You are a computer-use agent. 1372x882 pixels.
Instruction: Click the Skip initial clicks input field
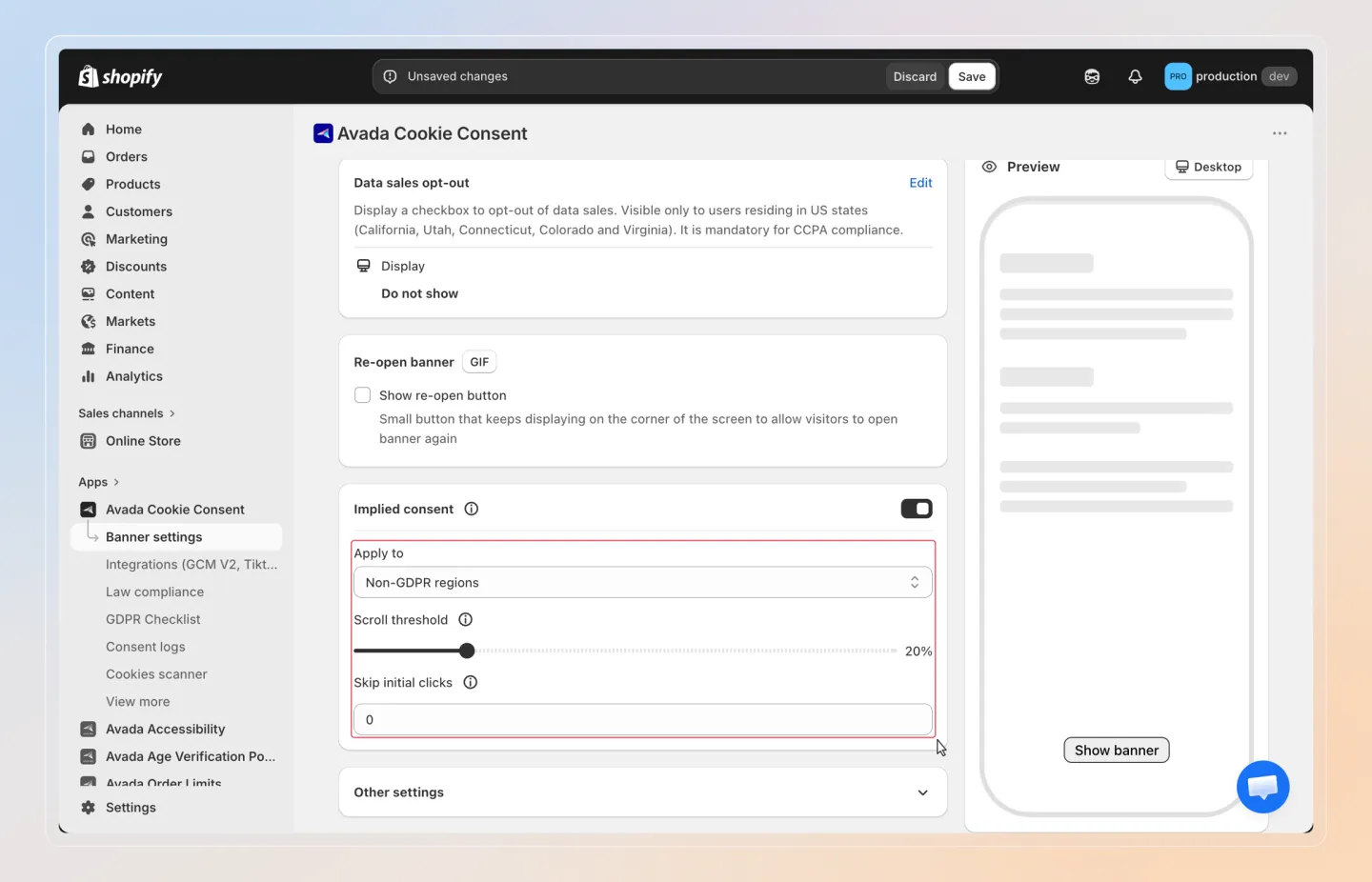coord(642,720)
